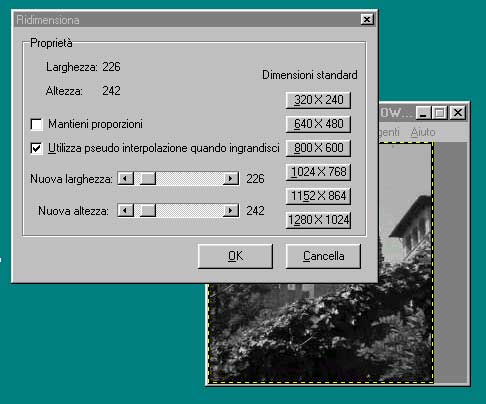Pick the 1280 X 1024 dimension button
The image size is (486, 404).
pos(318,220)
